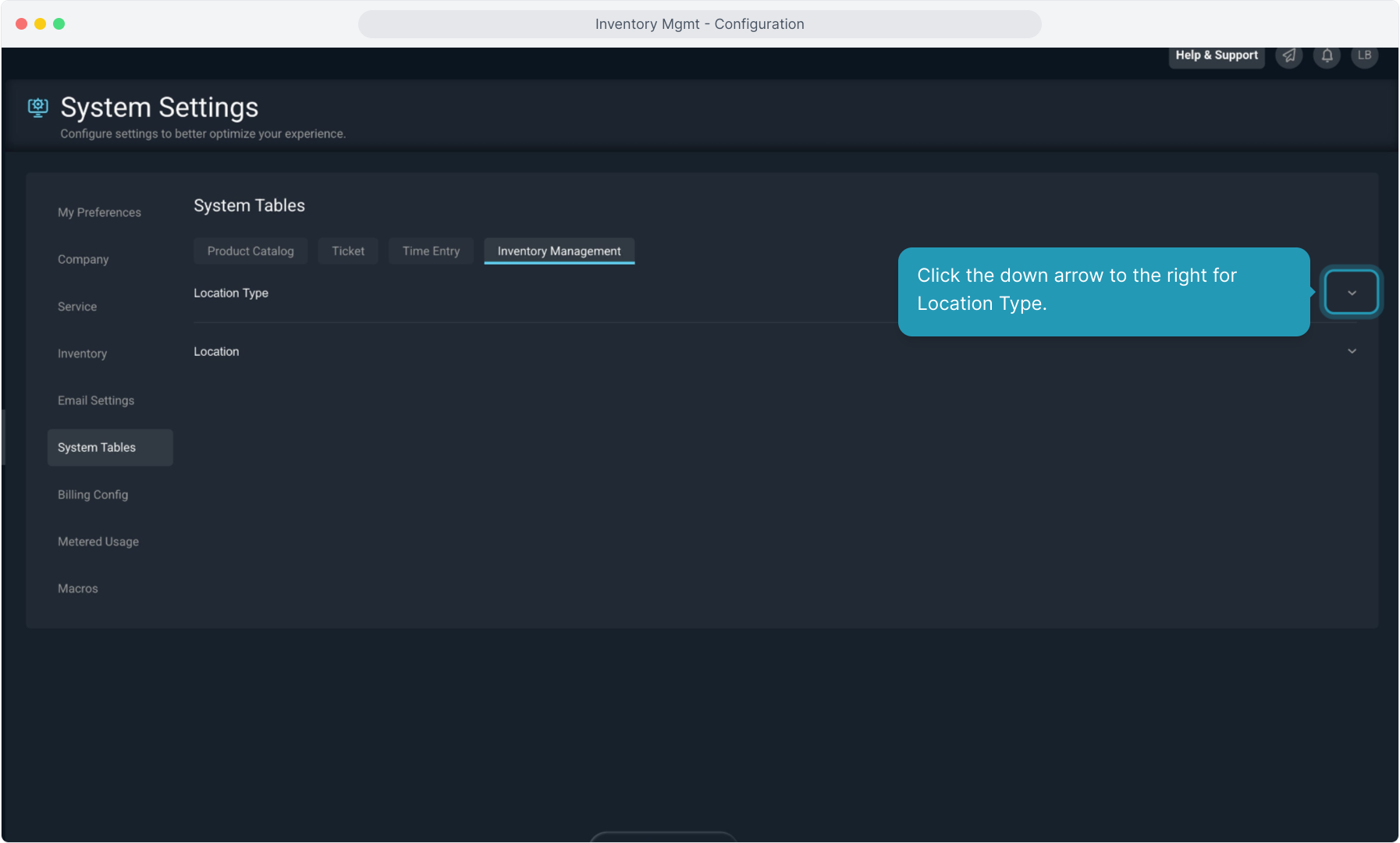Viewport: 1400px width, 843px height.
Task: Go to Company settings
Action: (83, 259)
